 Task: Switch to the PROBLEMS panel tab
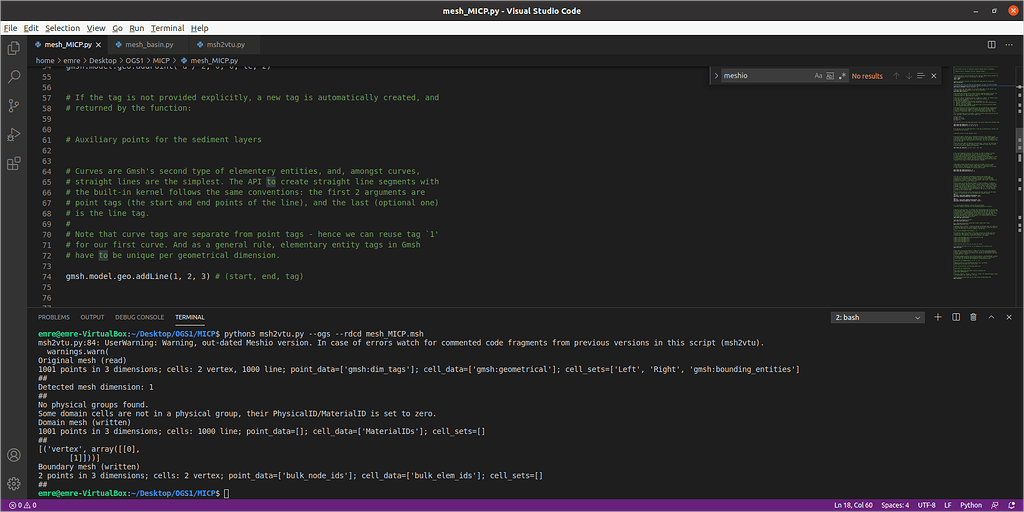tap(54, 317)
